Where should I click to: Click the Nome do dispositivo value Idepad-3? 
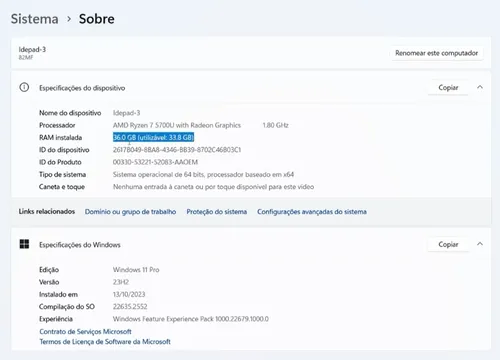click(x=127, y=113)
